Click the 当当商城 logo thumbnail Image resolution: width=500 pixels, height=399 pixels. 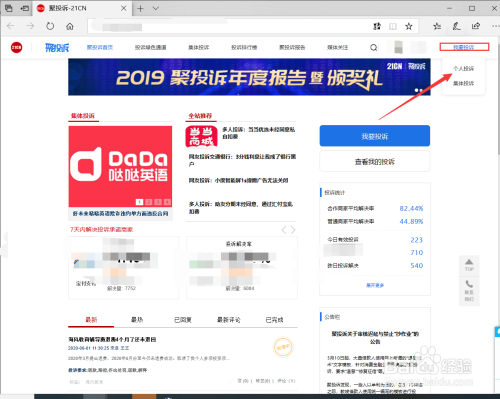tap(201, 136)
